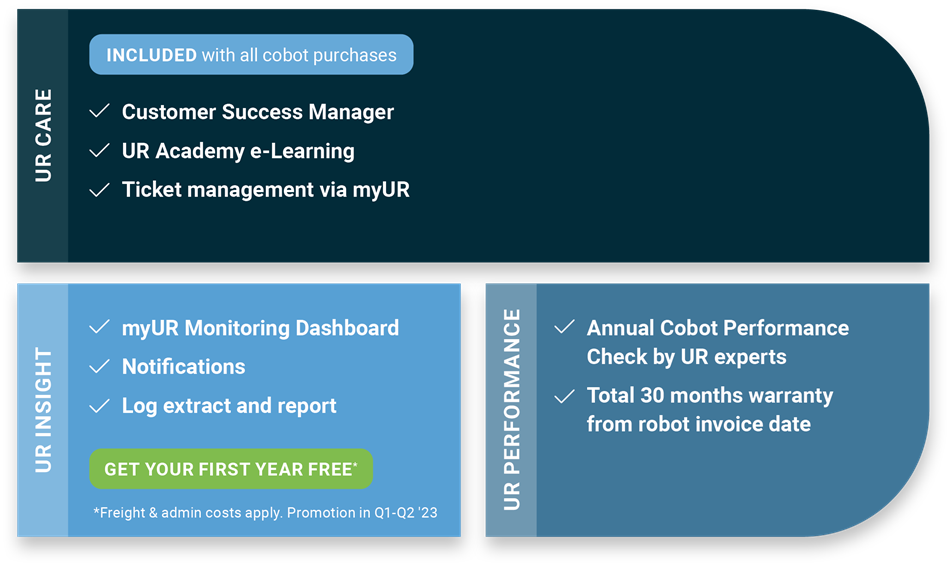The width and height of the screenshot is (950, 566).
Task: Select the UR PERFORMANCE vertical tab
Action: (x=511, y=410)
